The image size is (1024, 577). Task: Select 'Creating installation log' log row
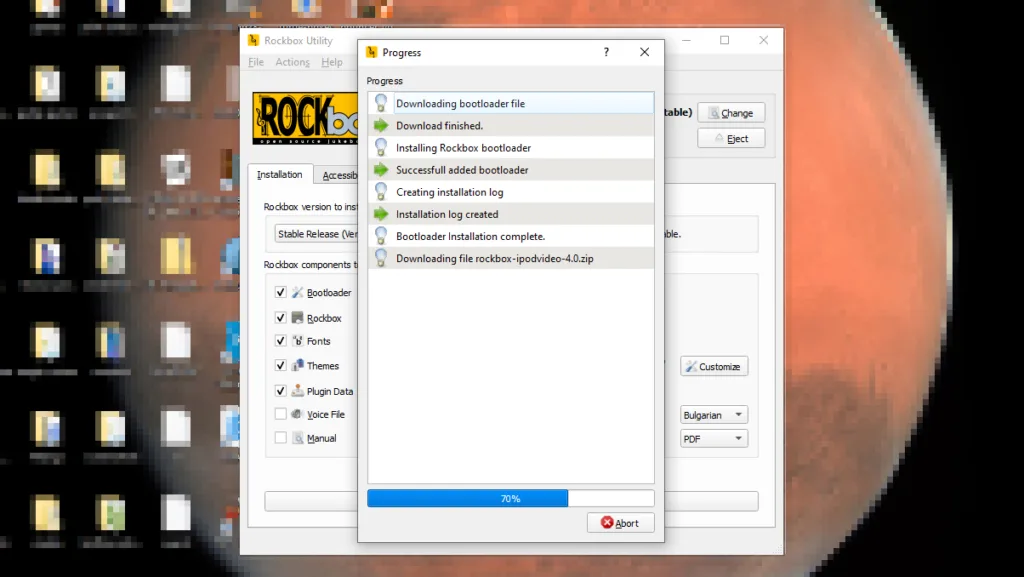click(511, 192)
